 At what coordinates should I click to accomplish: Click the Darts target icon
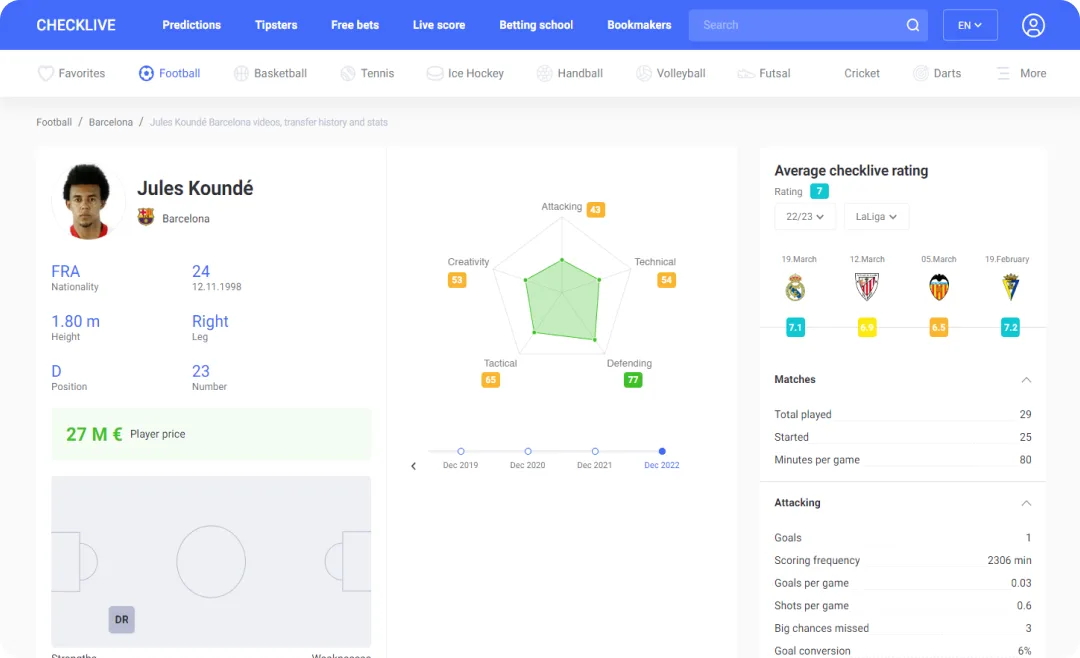click(x=920, y=73)
